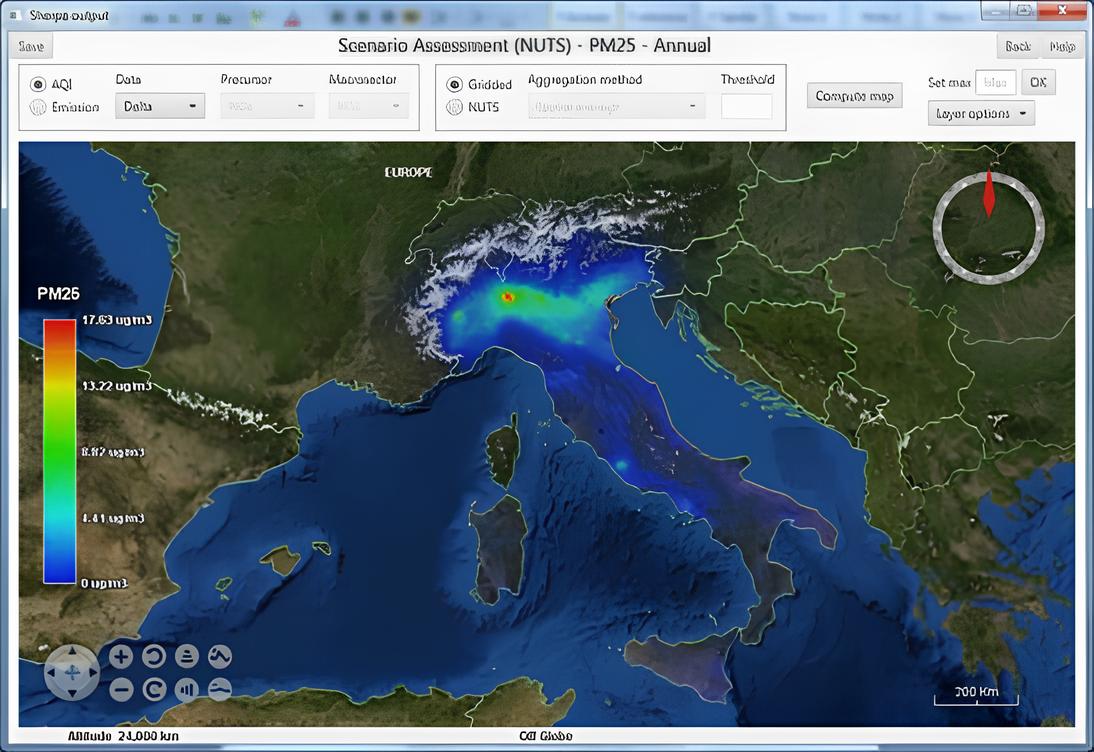The image size is (1094, 752).
Task: Rotate the map heading clockwise (upper rotate icon)
Action: point(154,656)
